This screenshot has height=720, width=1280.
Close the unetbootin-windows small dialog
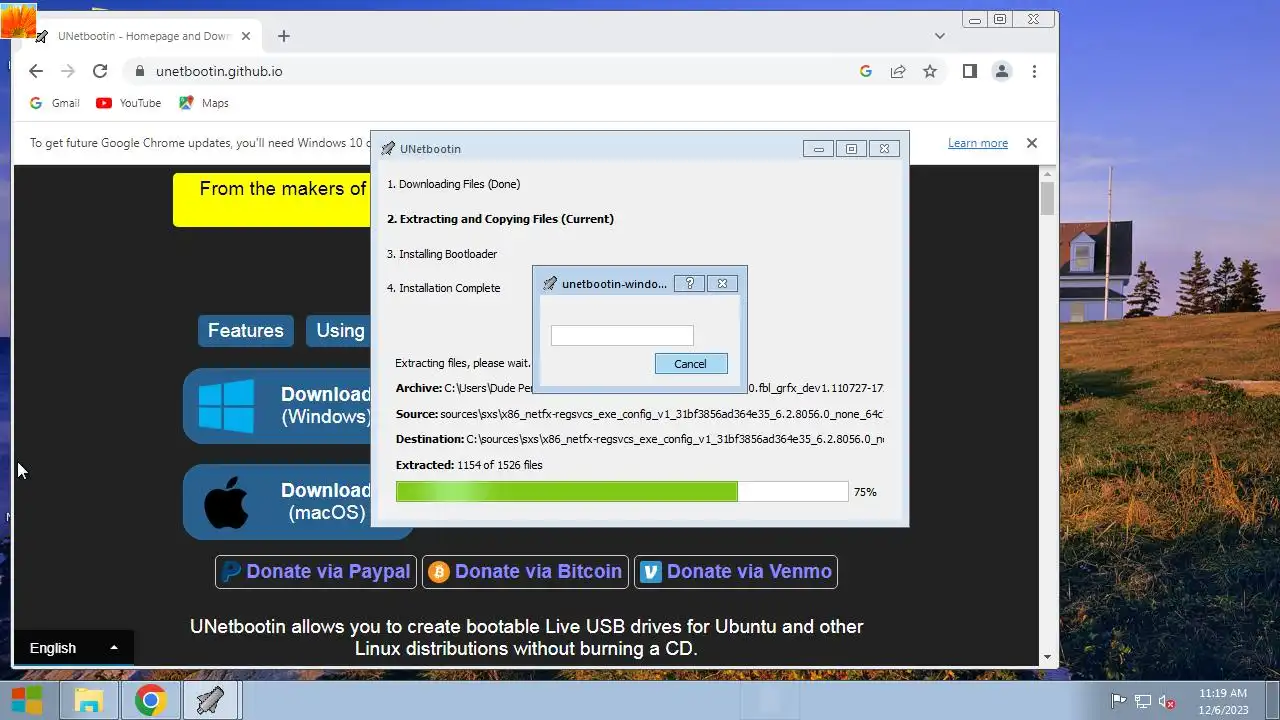[x=722, y=283]
